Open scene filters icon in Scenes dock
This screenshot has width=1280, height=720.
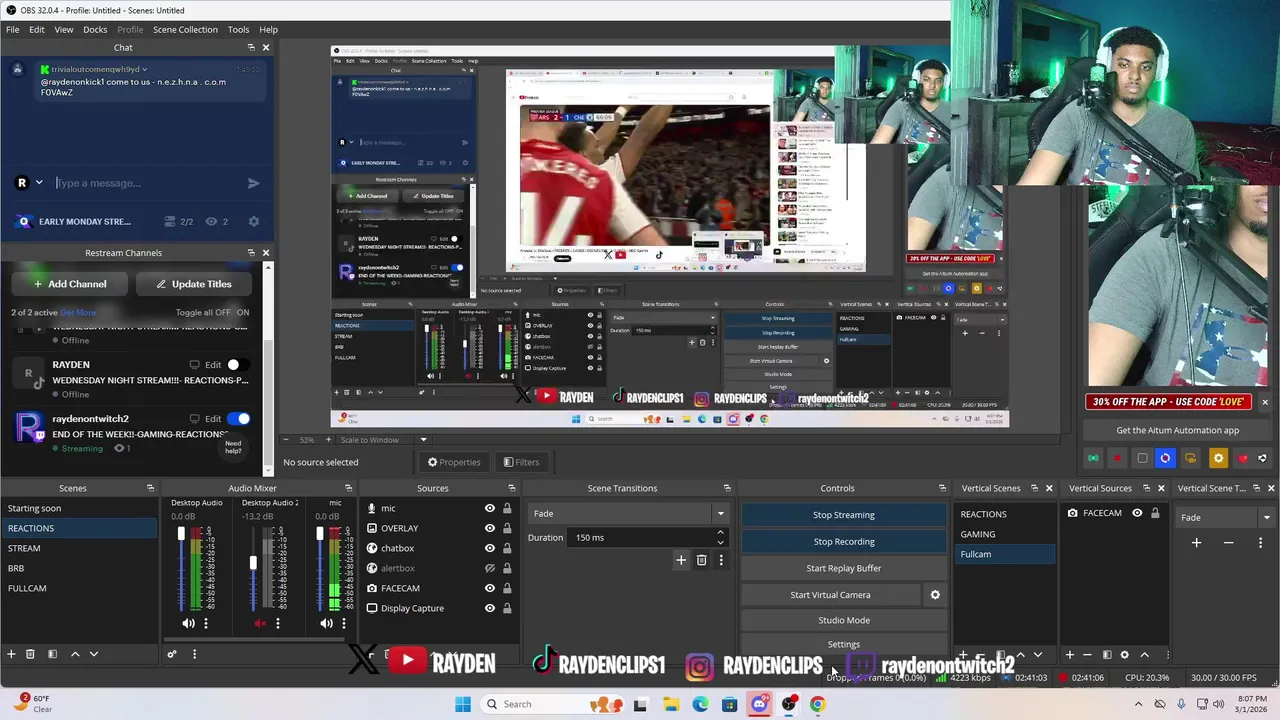[x=52, y=654]
